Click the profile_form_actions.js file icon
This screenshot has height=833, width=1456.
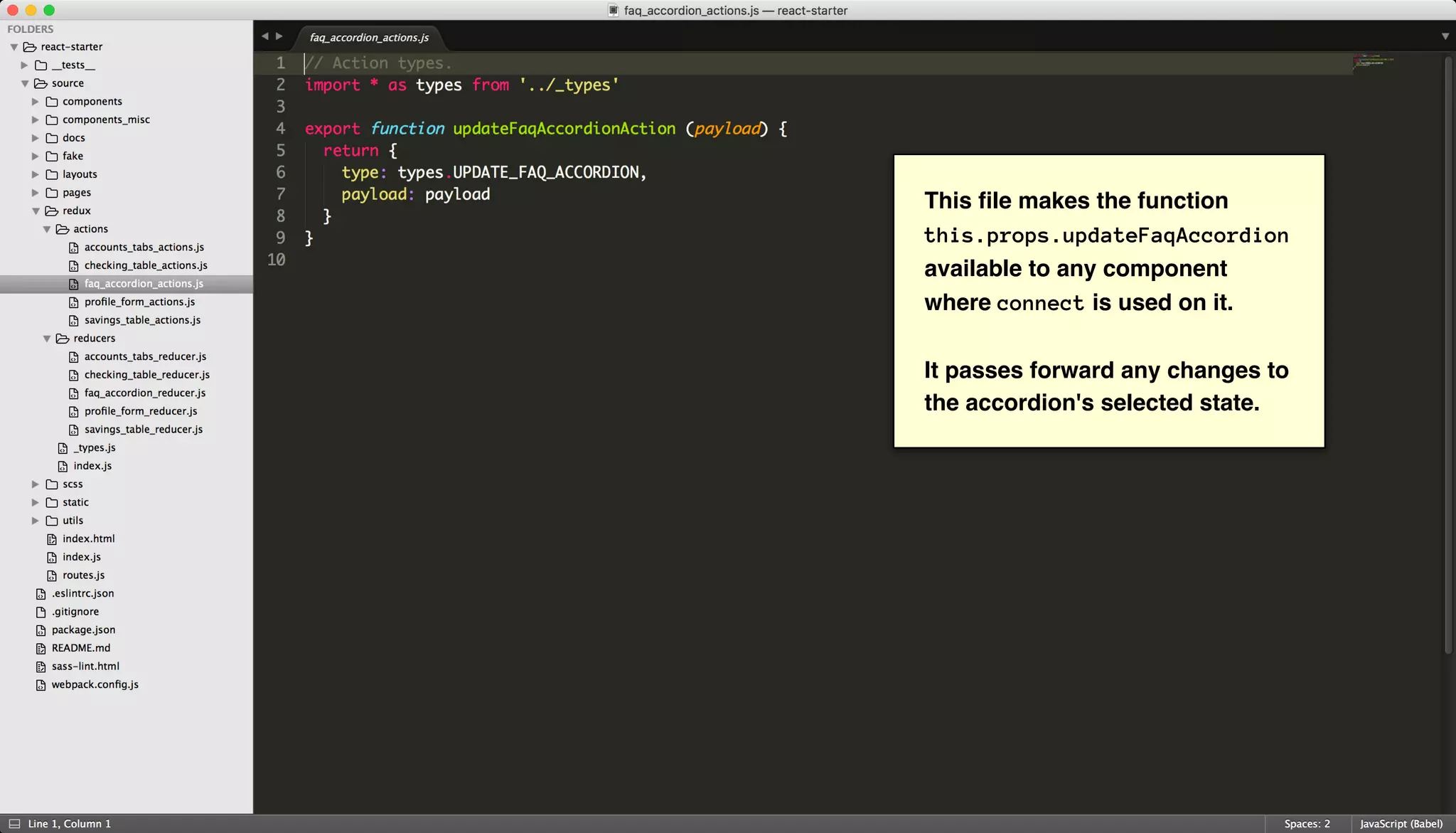tap(73, 302)
